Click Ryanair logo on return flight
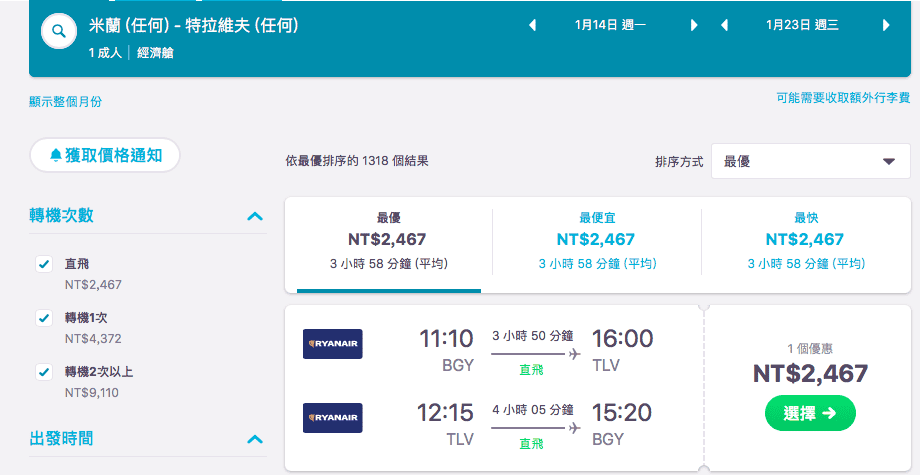The image size is (920, 475). click(333, 418)
